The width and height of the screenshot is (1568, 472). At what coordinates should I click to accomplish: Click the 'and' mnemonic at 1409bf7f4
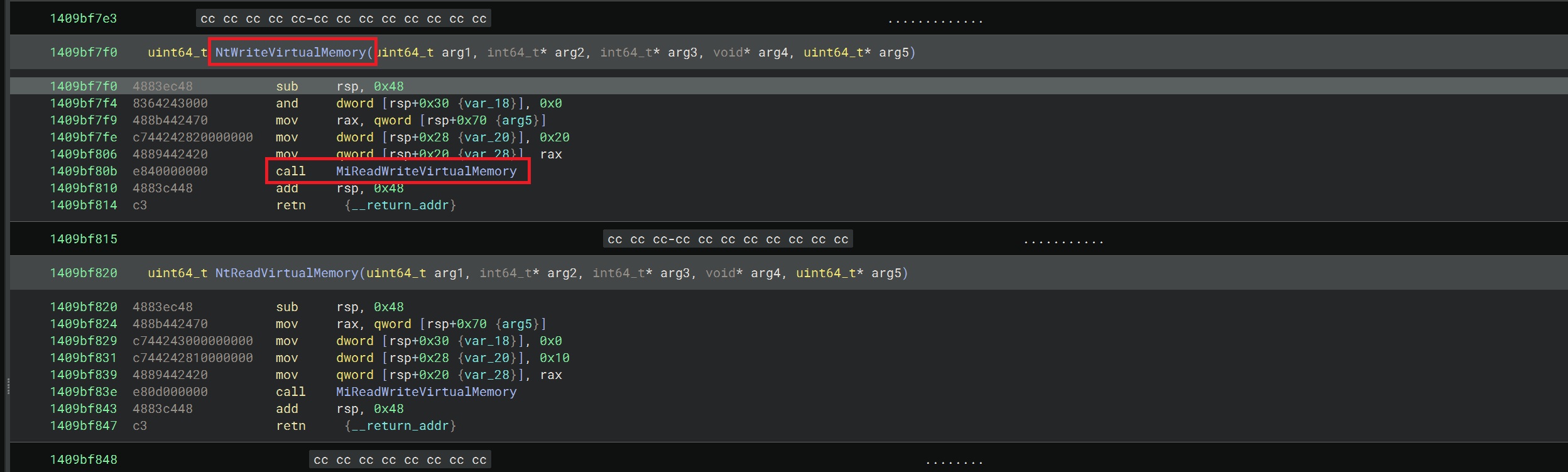tap(287, 103)
